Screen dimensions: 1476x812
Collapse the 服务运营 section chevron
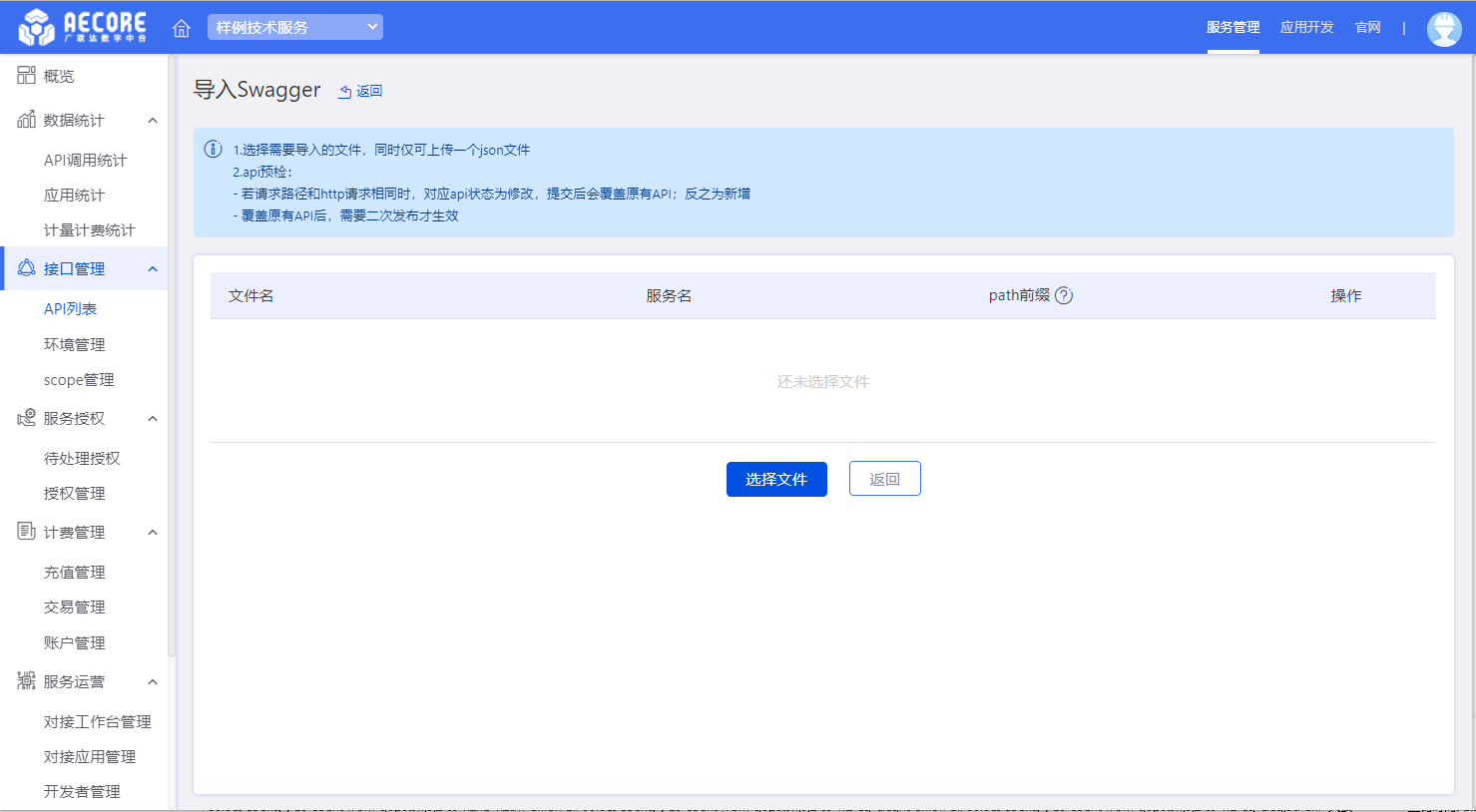(153, 682)
